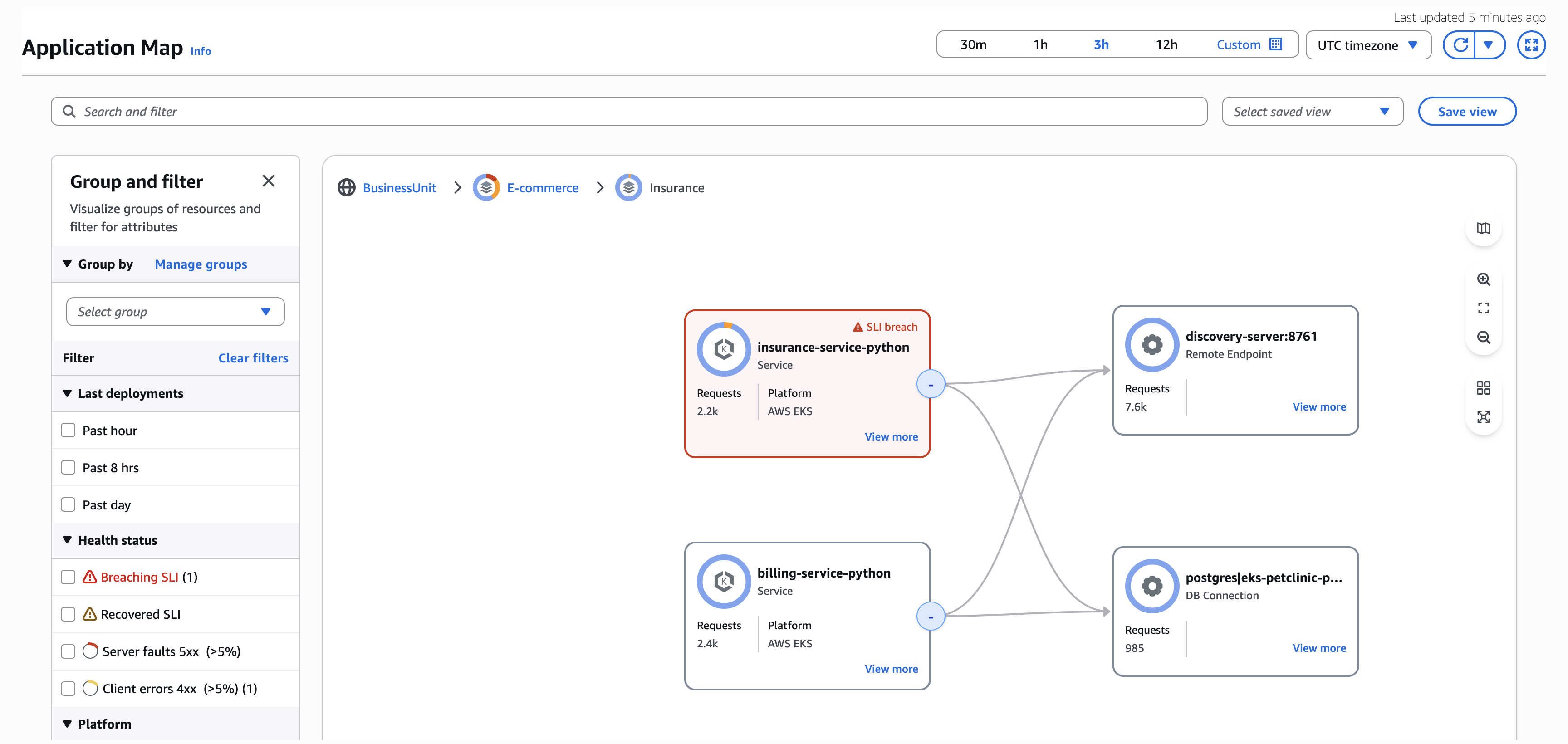The image size is (1568, 744).
Task: Select the grid layout icon on the right
Action: tap(1484, 388)
